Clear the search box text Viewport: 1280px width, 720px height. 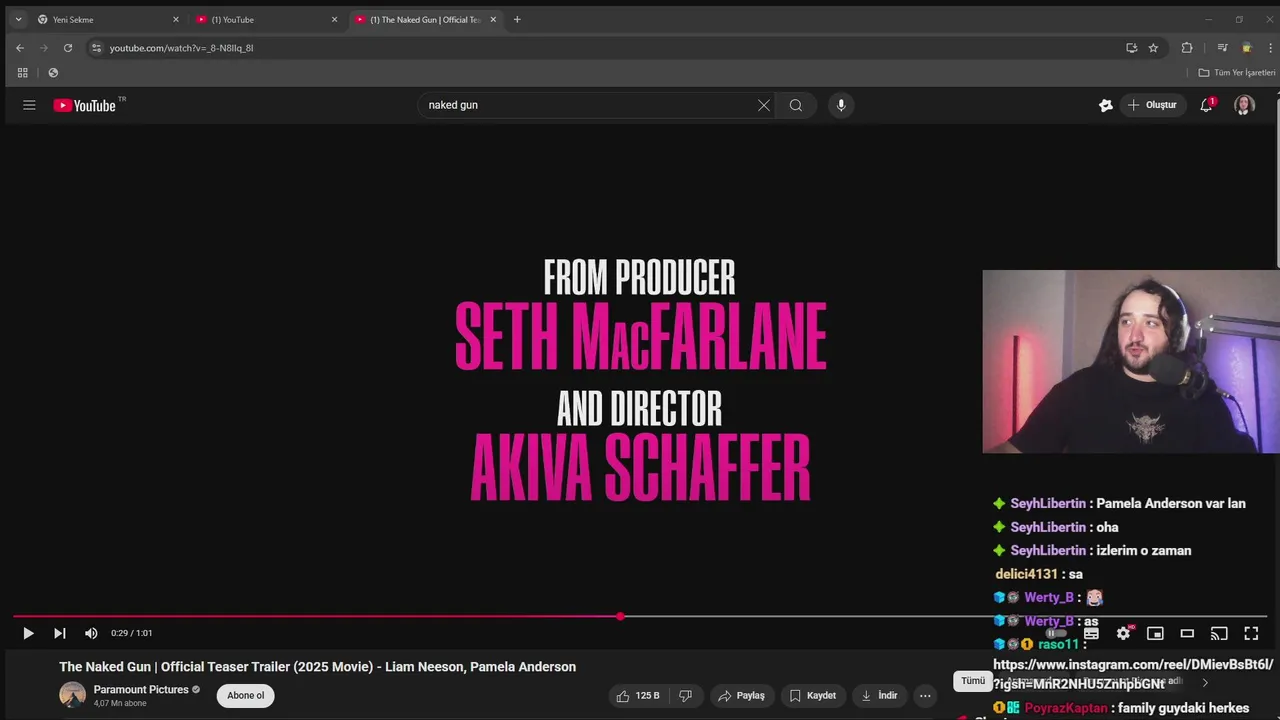pos(764,105)
